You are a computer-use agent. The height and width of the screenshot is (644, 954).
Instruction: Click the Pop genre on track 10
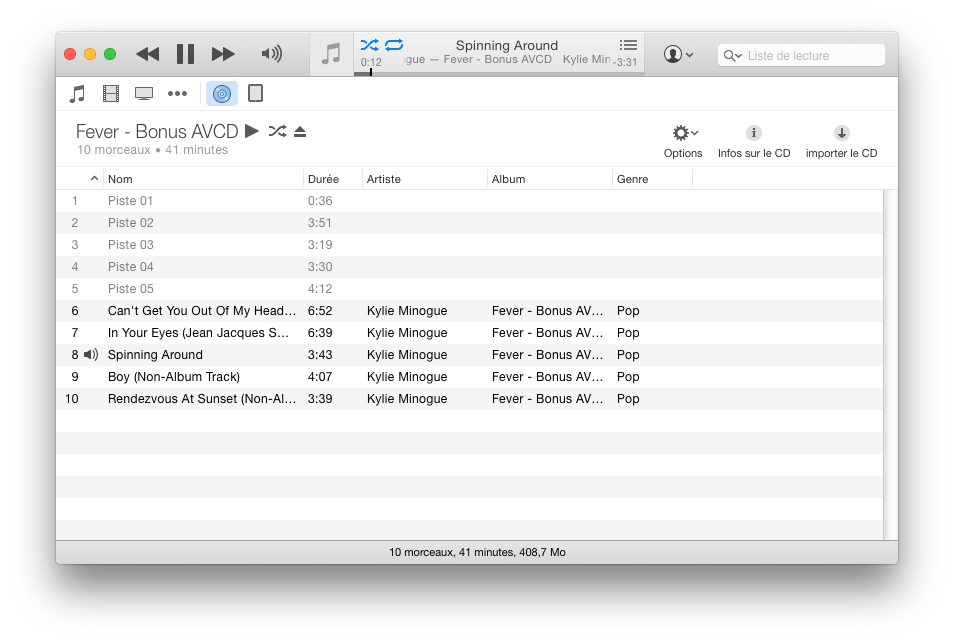pyautogui.click(x=628, y=399)
